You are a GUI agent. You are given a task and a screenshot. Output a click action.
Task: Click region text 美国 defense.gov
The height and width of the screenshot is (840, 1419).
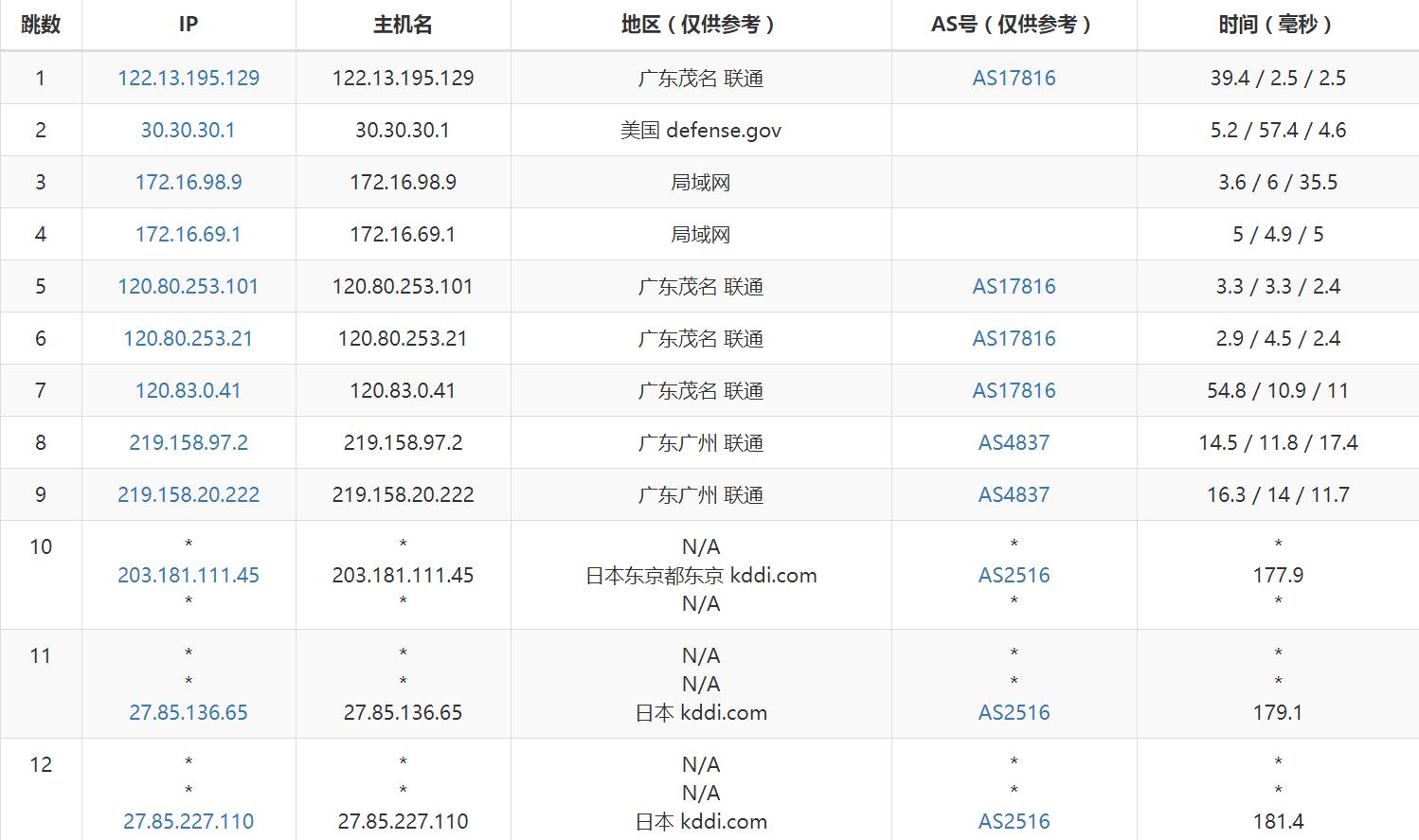(x=701, y=130)
